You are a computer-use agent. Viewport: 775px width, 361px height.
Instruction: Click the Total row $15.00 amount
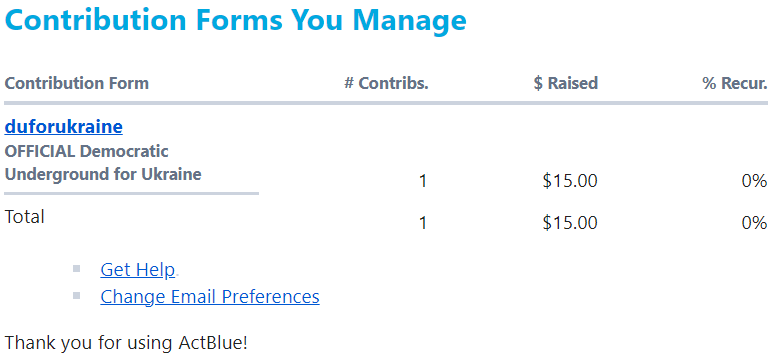(570, 223)
